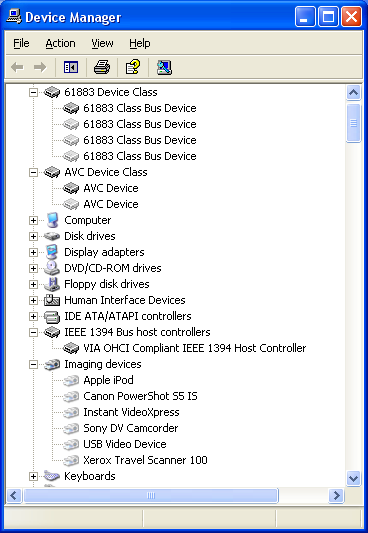The height and width of the screenshot is (533, 368).
Task: Open the View menu
Action: [x=102, y=44]
